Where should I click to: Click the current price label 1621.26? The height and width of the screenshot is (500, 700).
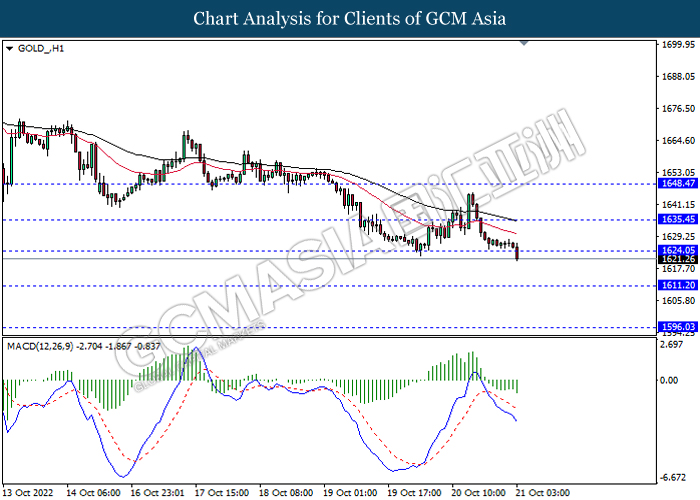[x=678, y=259]
